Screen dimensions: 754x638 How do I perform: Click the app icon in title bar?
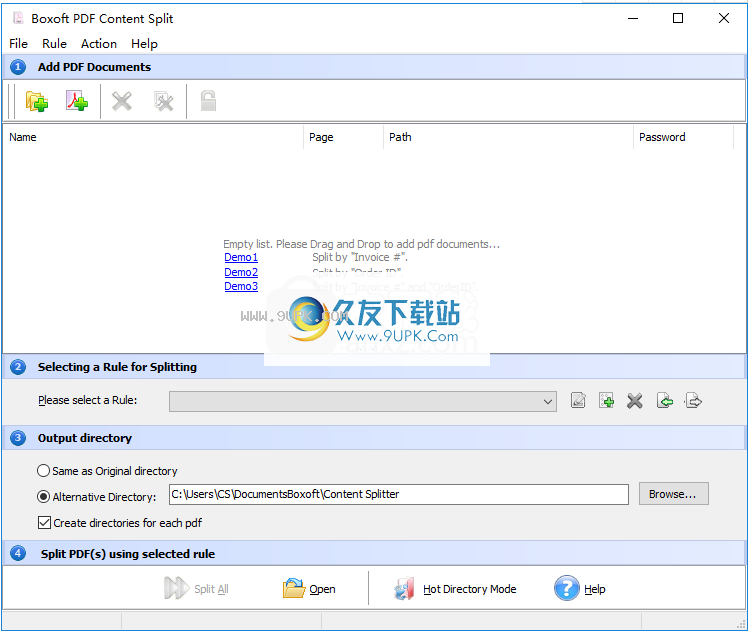pos(18,18)
